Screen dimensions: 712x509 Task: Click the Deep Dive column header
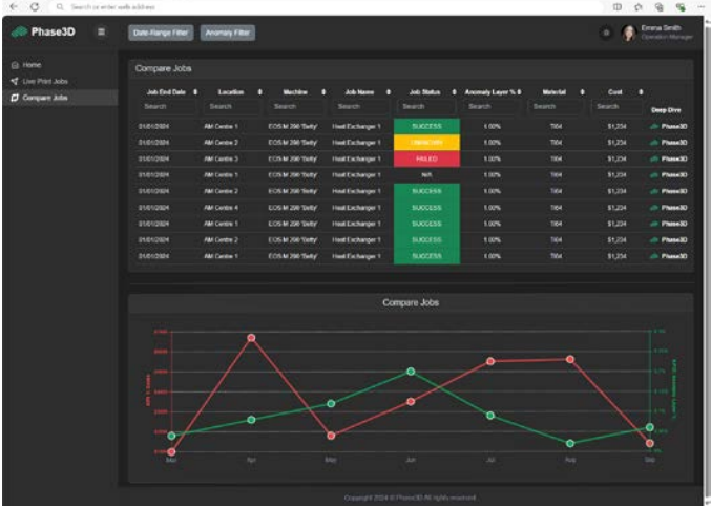pos(666,110)
